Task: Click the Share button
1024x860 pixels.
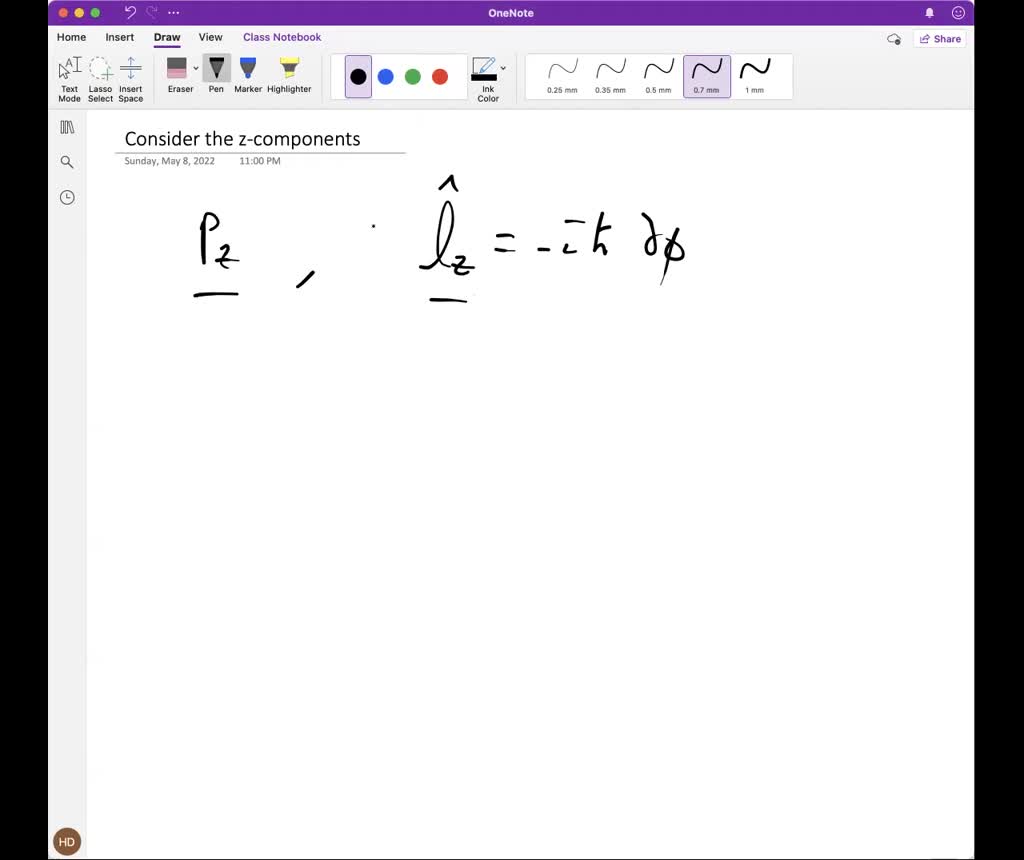Action: point(939,39)
